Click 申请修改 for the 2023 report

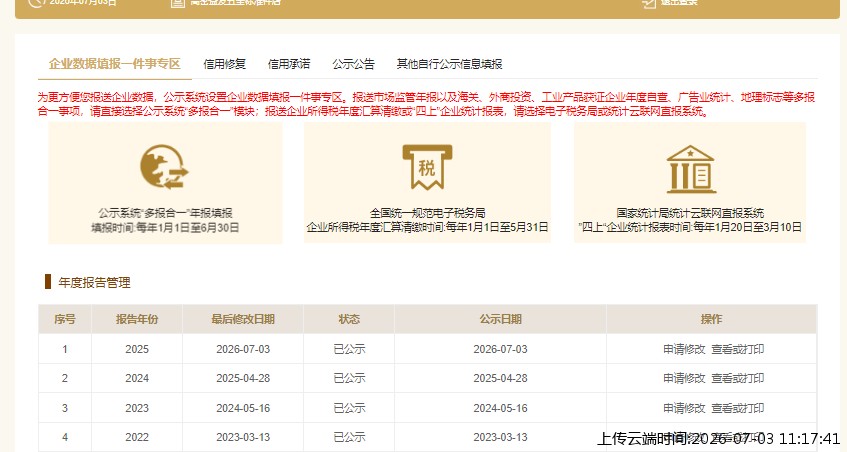coord(684,408)
